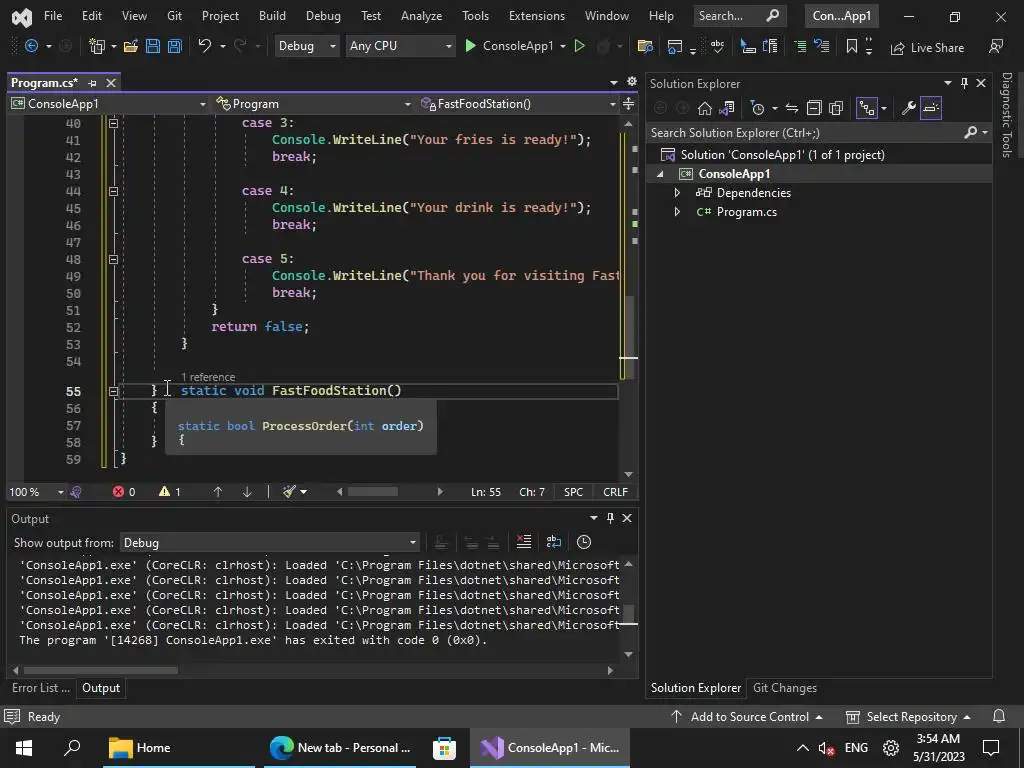The height and width of the screenshot is (768, 1024).
Task: Clear all text in Output panel
Action: (x=523, y=542)
